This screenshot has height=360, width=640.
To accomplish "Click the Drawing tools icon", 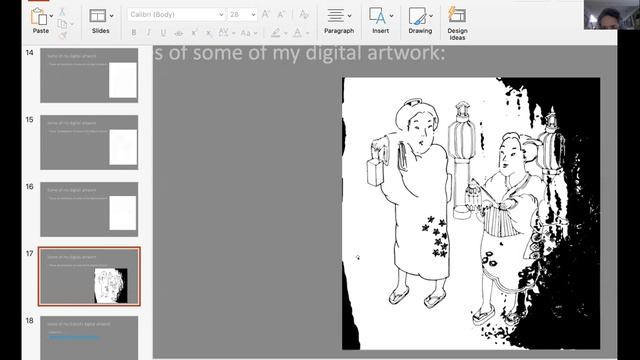I will [x=417, y=16].
